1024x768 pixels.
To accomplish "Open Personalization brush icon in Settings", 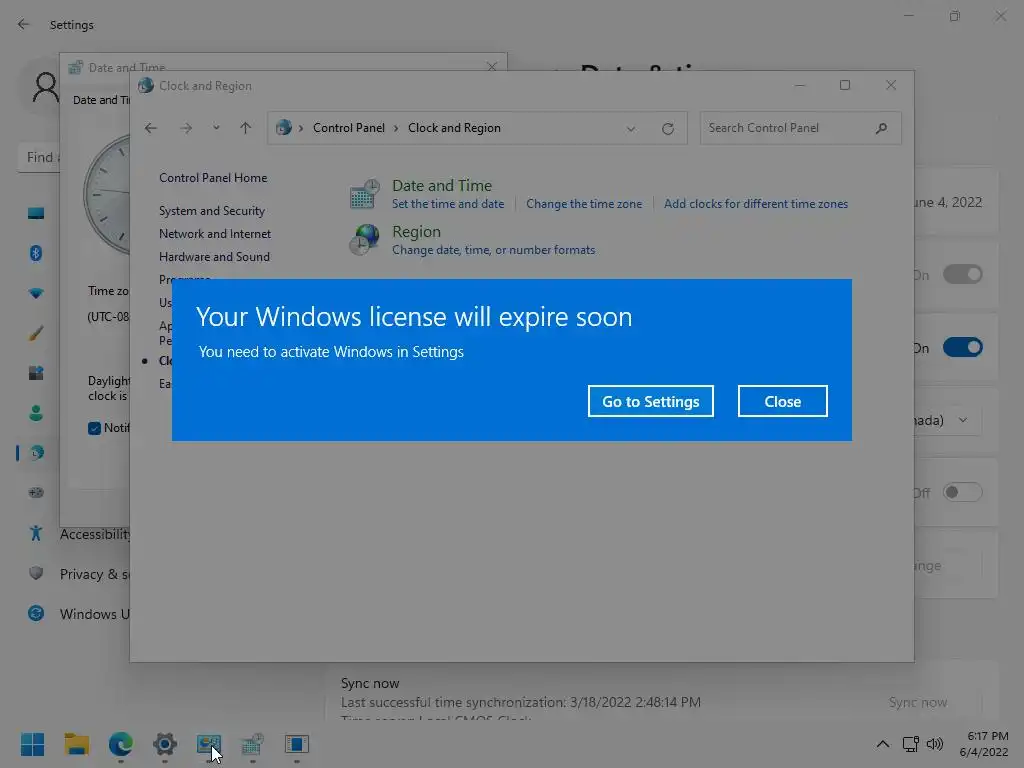I will pyautogui.click(x=36, y=333).
